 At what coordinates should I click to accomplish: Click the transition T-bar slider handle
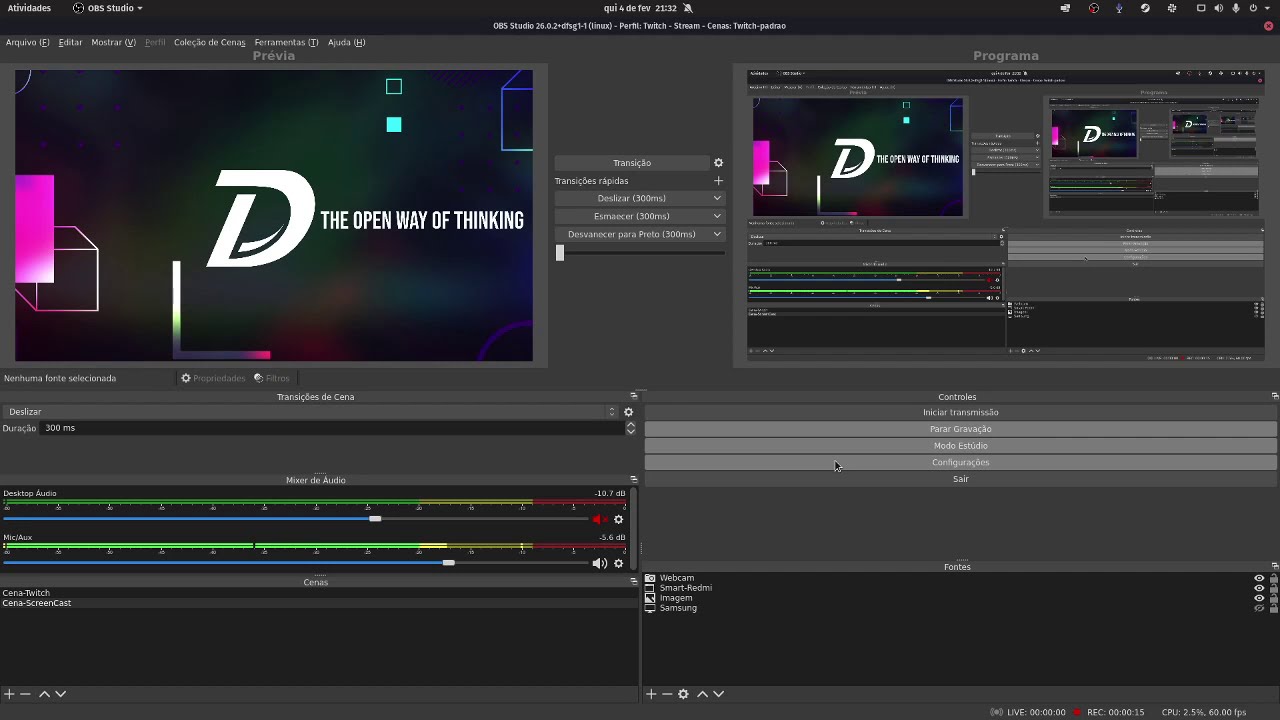coord(560,253)
